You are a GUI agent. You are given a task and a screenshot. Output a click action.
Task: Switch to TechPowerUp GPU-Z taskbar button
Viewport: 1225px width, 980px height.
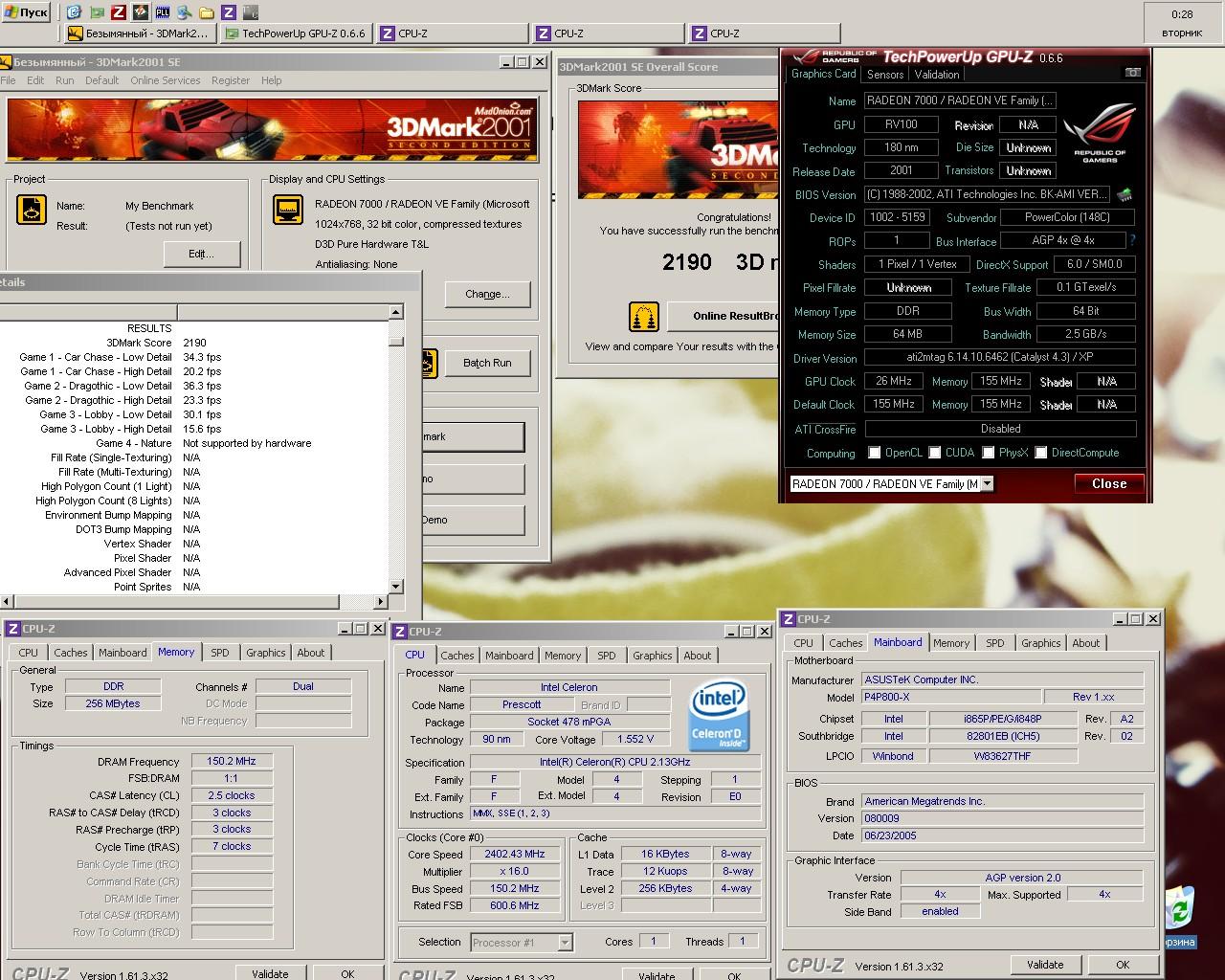point(295,33)
